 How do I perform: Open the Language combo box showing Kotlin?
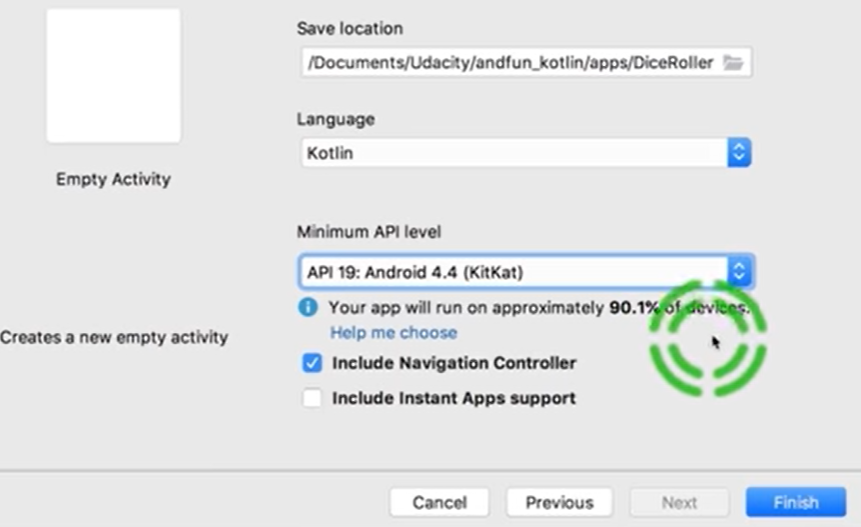click(x=512, y=153)
